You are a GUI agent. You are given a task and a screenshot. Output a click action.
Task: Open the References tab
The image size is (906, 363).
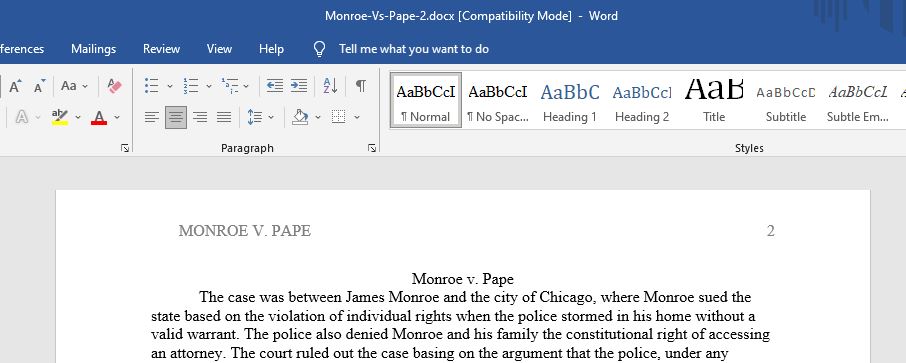[22, 49]
